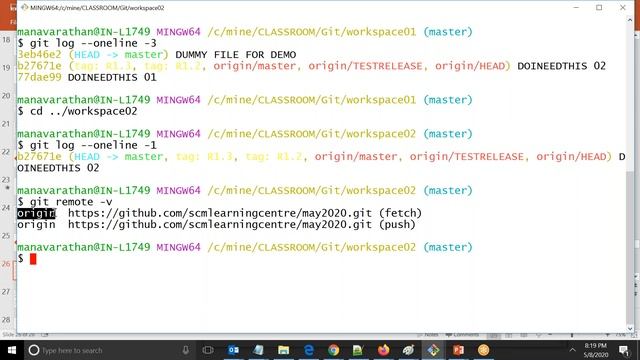Screen dimensions: 640x360
Task: Click the 'git log --oneline -3' command
Action: pos(87,43)
